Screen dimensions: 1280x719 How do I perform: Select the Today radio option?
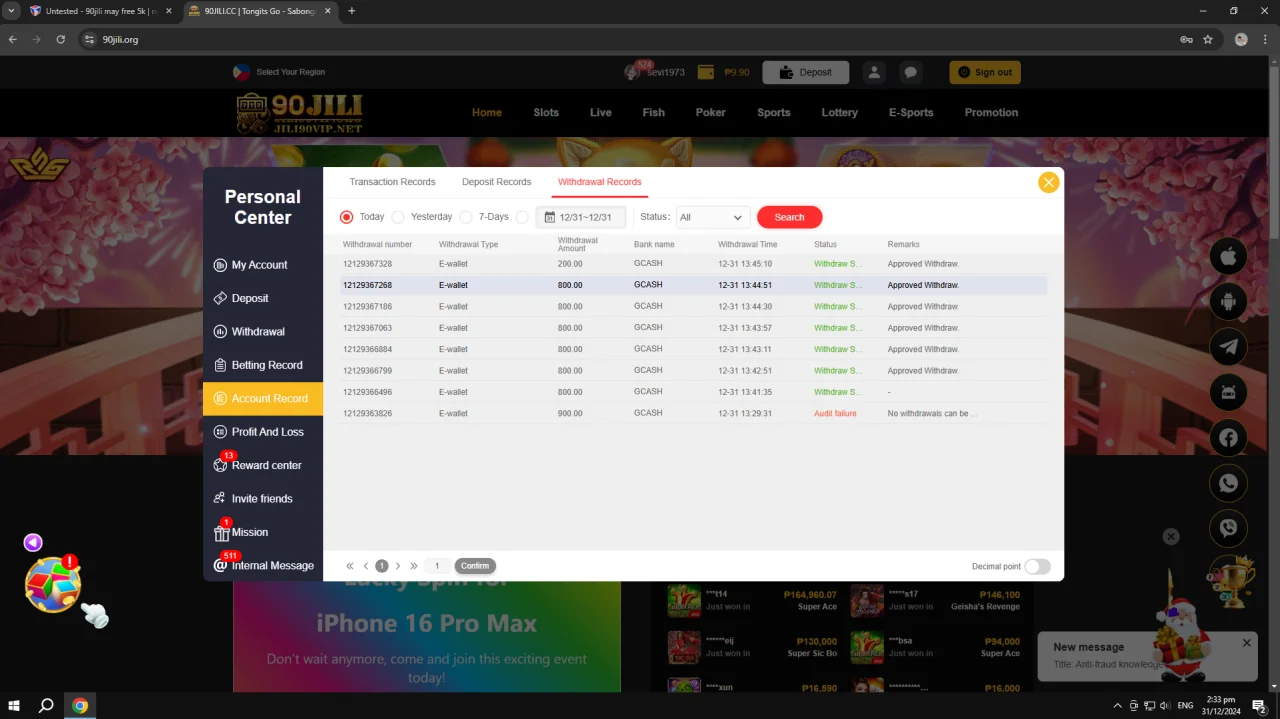point(347,217)
